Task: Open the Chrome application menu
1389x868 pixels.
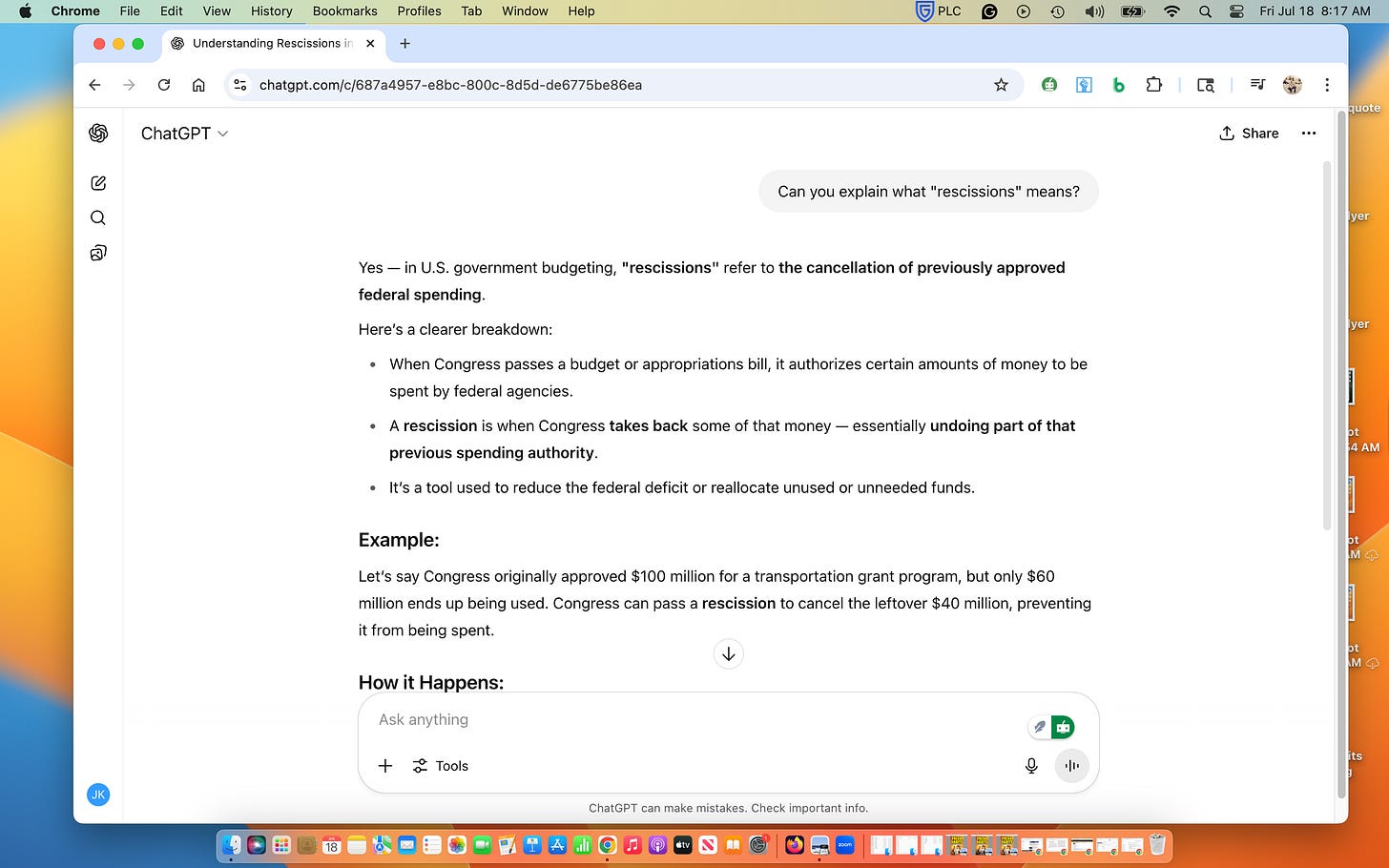Action: 75,11
